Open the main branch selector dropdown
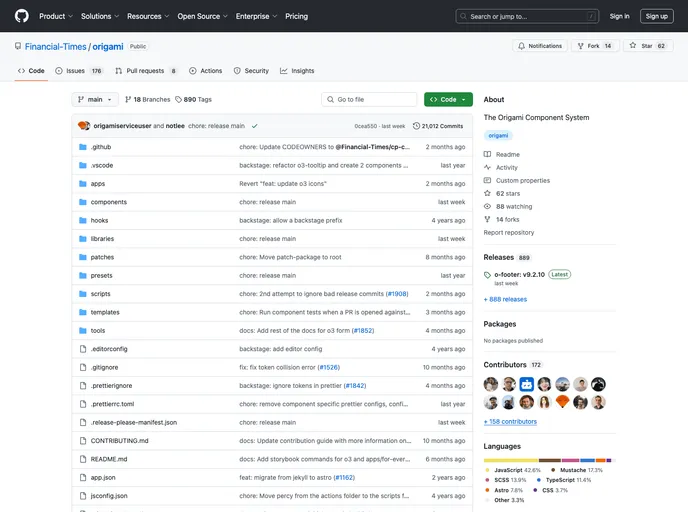The image size is (688, 512). coord(95,100)
